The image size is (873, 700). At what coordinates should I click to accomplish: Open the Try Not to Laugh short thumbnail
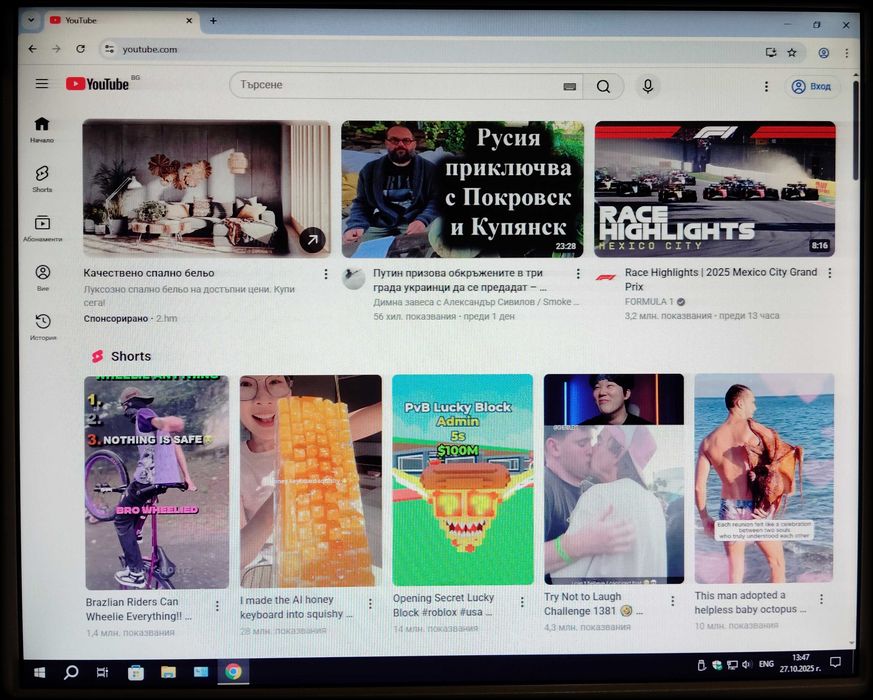[614, 479]
